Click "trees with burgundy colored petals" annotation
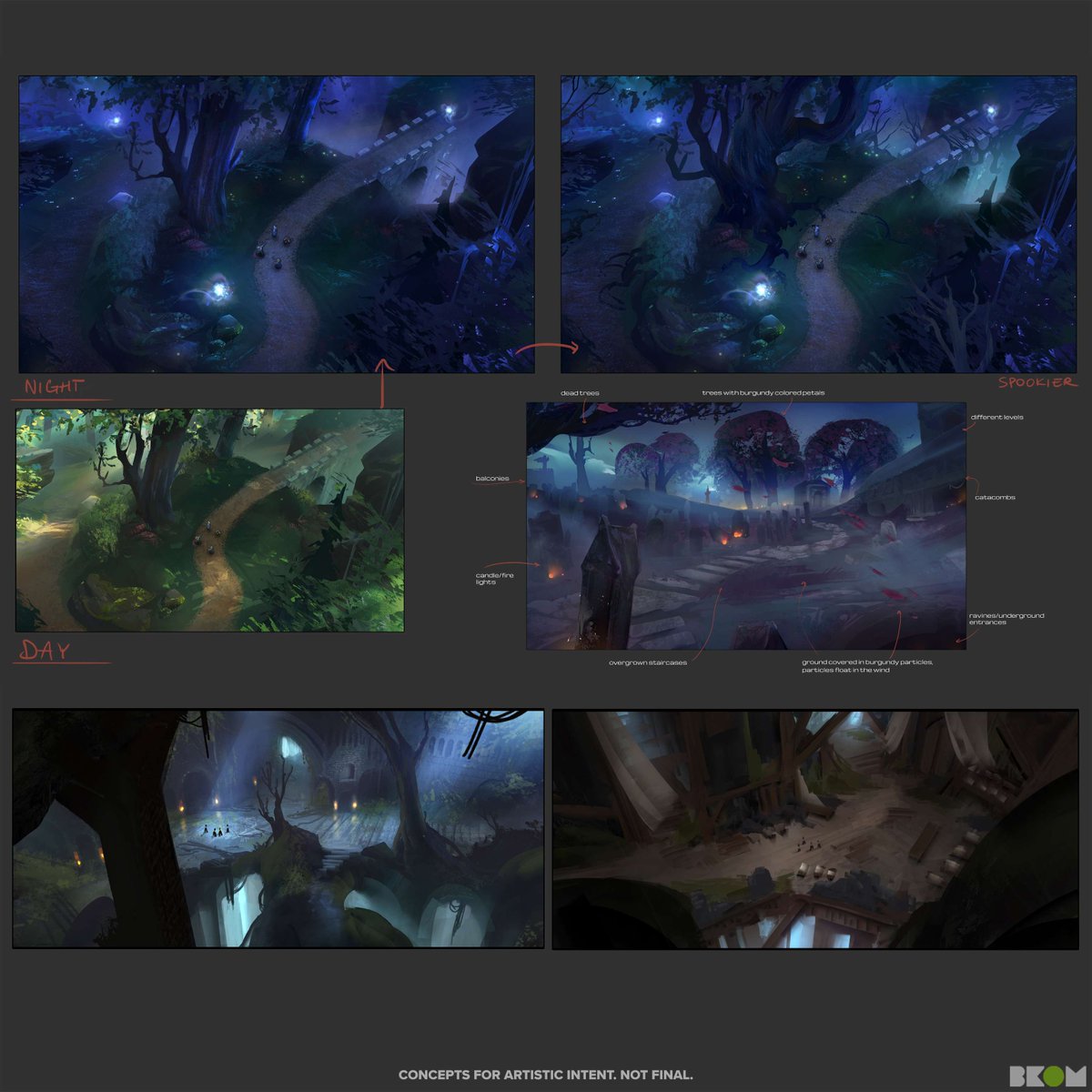 (763, 393)
